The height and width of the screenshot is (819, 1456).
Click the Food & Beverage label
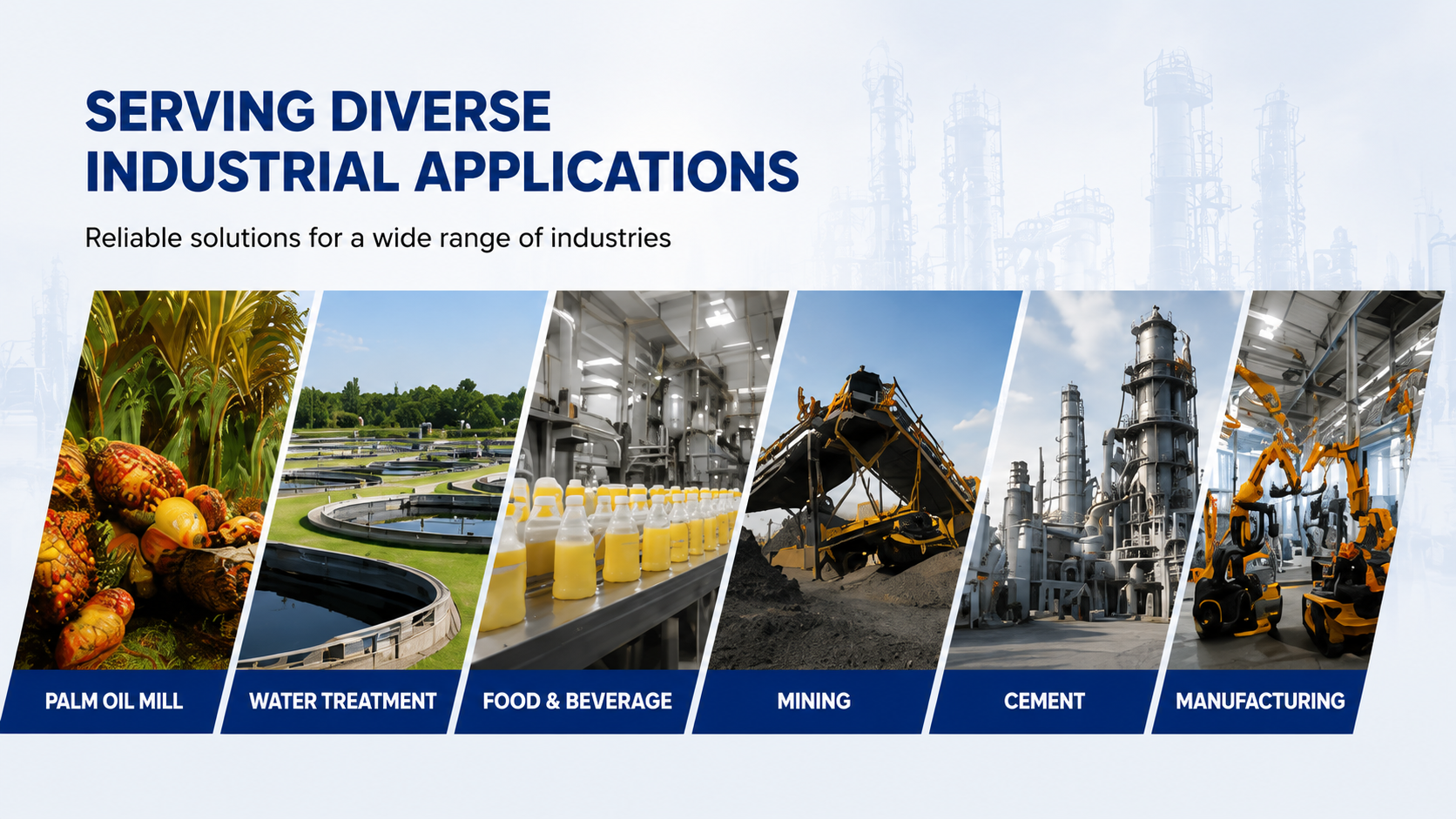click(577, 702)
